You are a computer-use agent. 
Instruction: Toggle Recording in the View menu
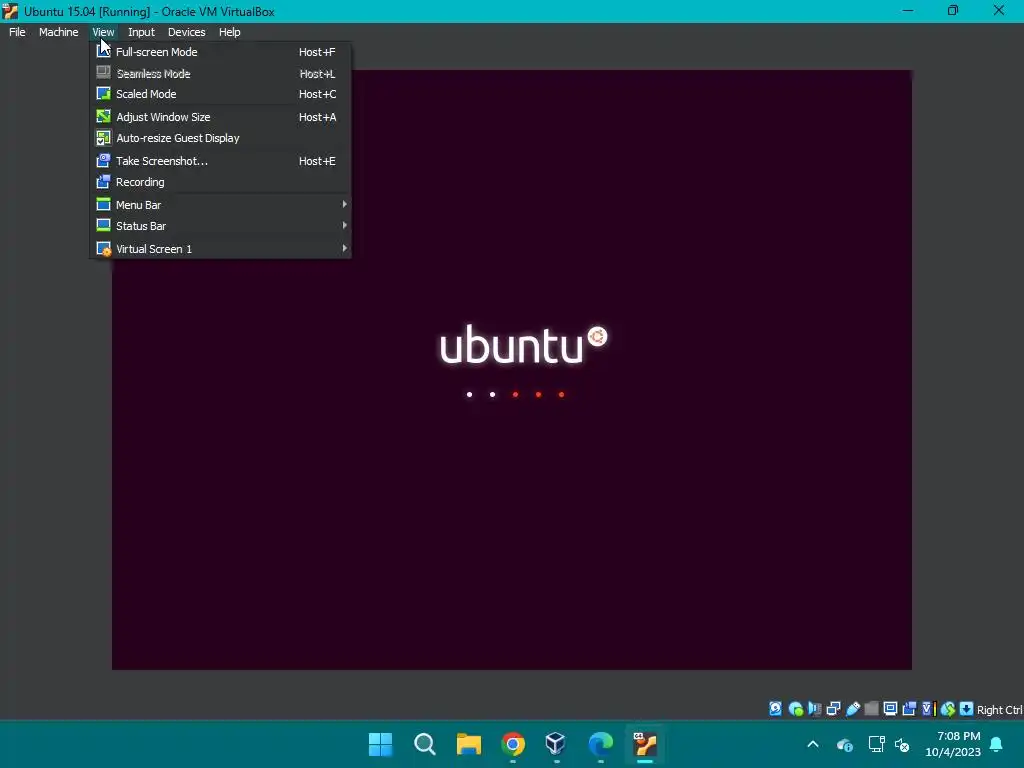pyautogui.click(x=222, y=182)
